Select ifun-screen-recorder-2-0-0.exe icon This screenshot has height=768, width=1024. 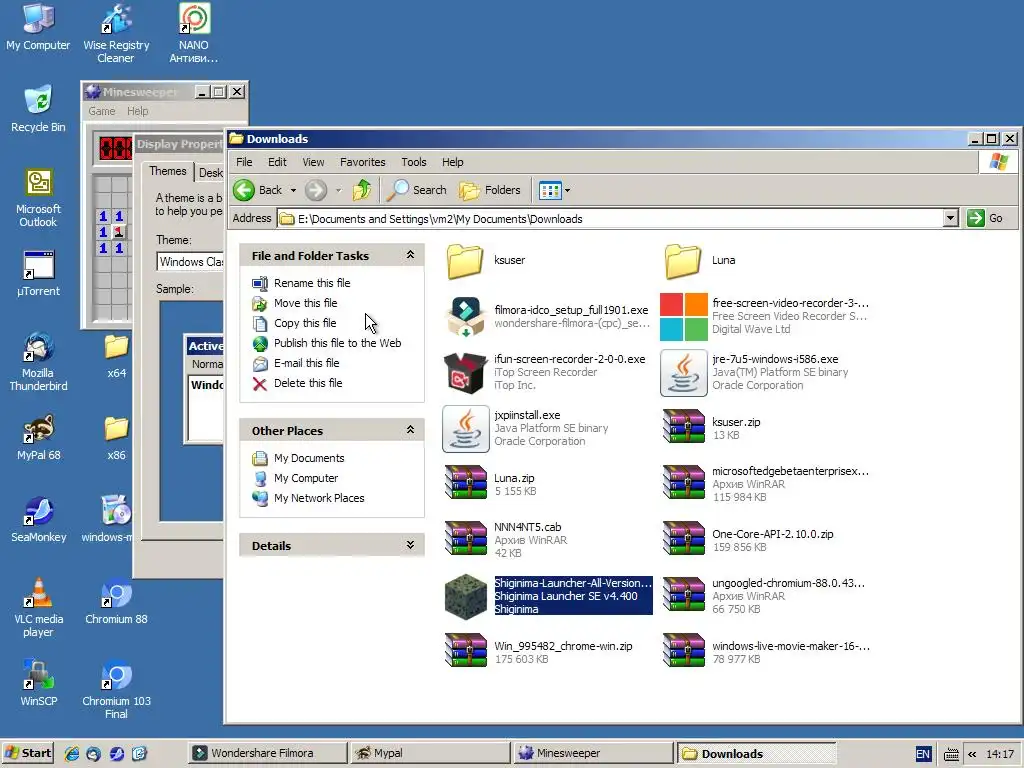466,373
